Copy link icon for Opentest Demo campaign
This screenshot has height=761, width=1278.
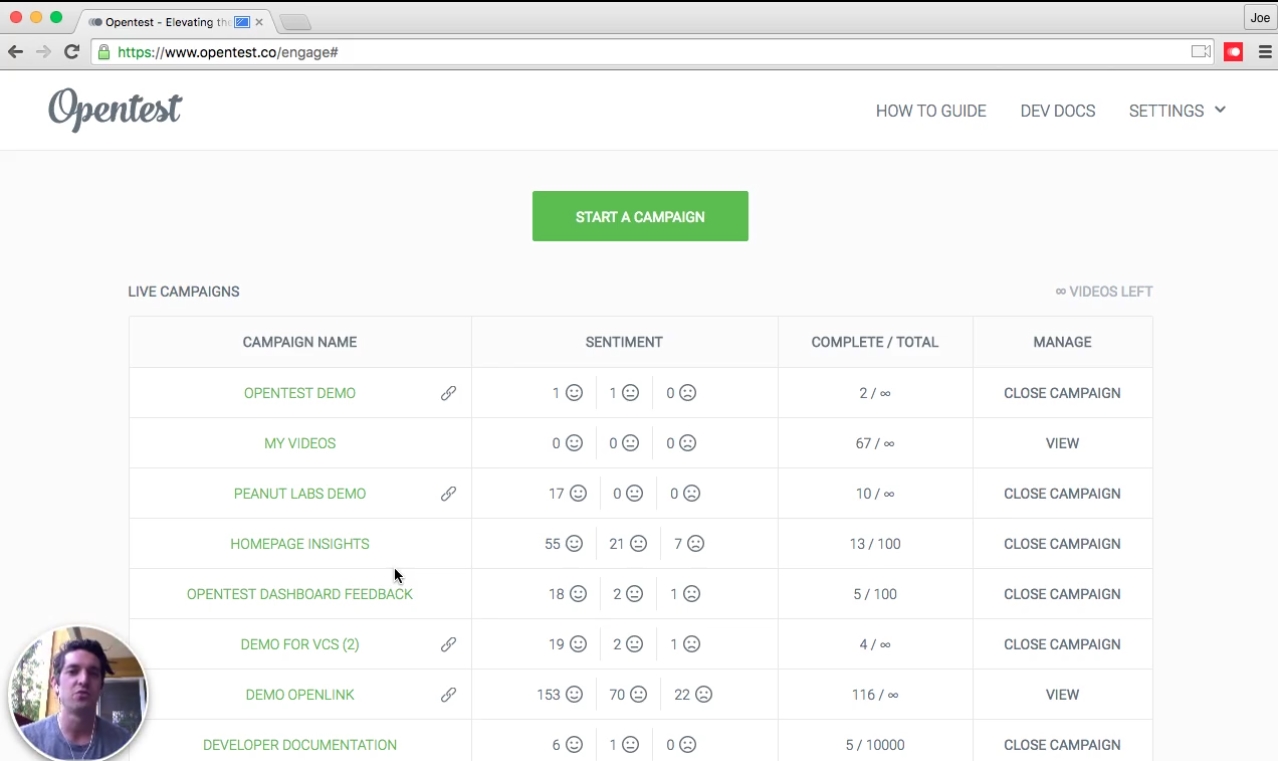pyautogui.click(x=448, y=393)
